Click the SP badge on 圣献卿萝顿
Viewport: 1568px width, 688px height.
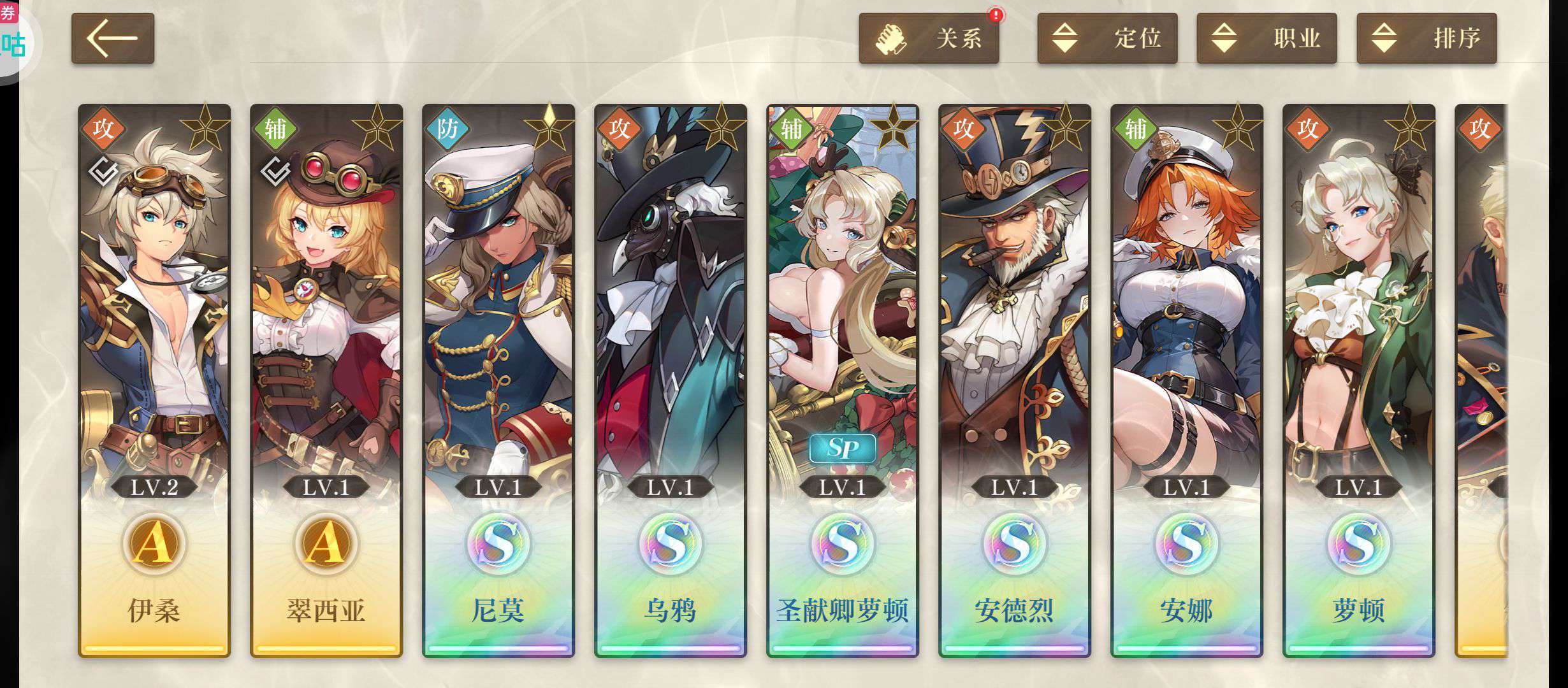click(x=843, y=448)
